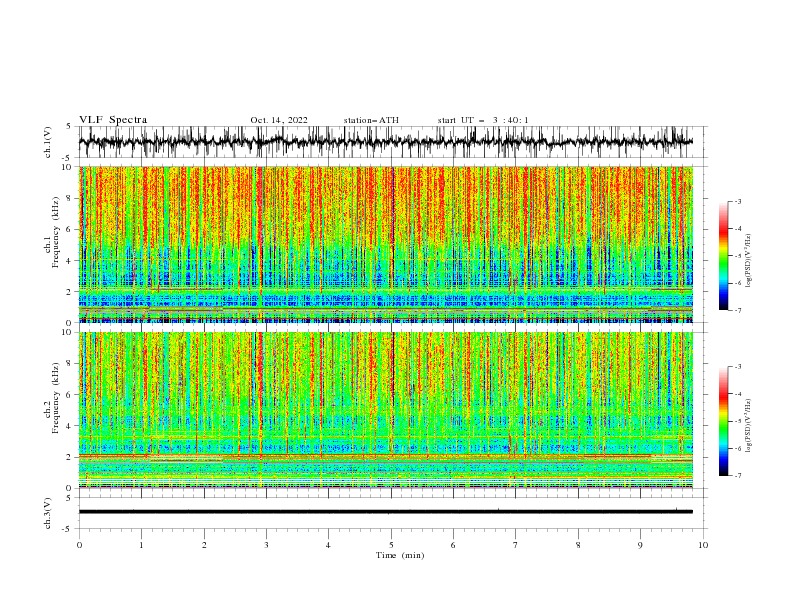Click the "station=ATH" header label
Image resolution: width=792 pixels, height=612 pixels.
pos(371,120)
